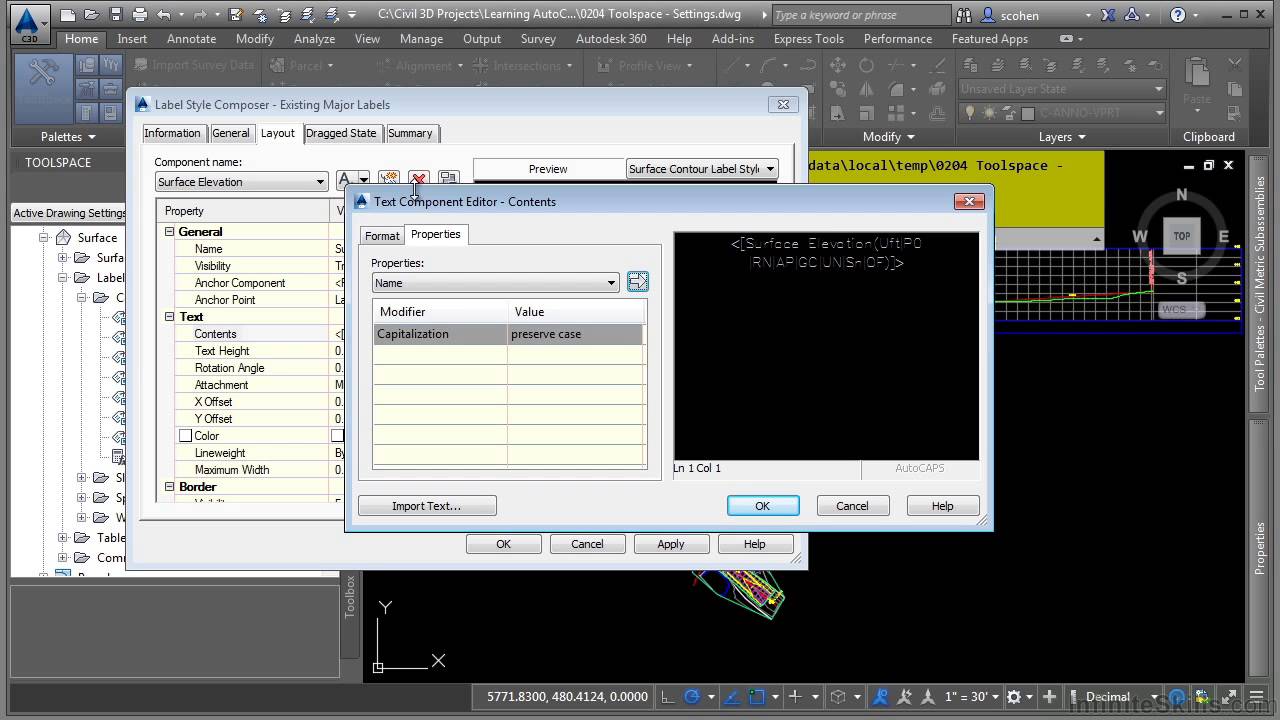Image resolution: width=1280 pixels, height=720 pixels.
Task: Open the Properties Name dropdown
Action: (496, 283)
